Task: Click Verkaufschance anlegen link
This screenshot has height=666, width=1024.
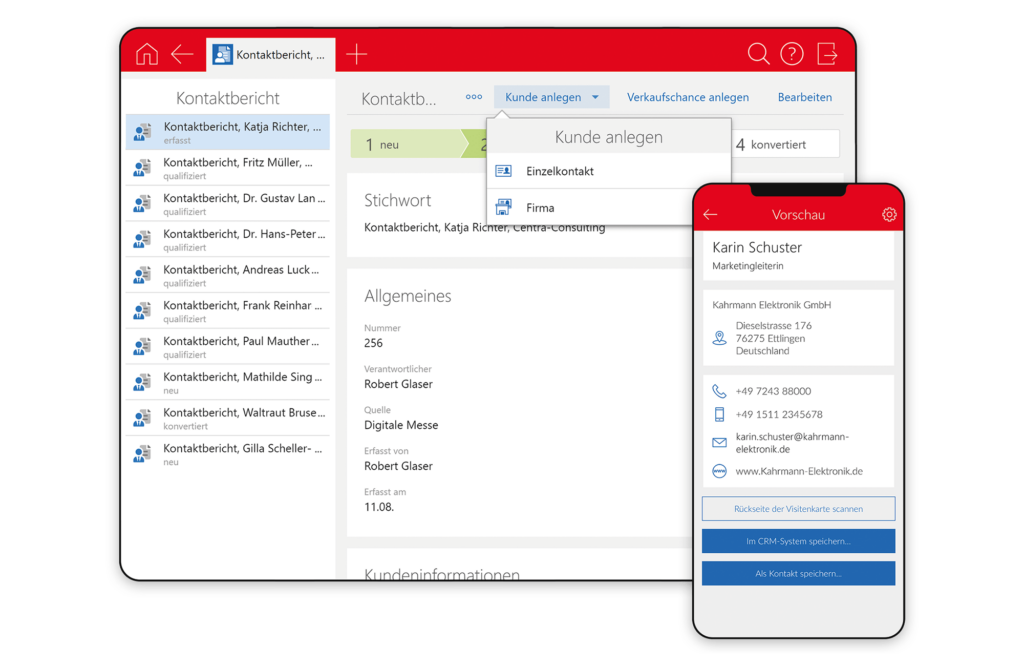Action: [x=688, y=97]
